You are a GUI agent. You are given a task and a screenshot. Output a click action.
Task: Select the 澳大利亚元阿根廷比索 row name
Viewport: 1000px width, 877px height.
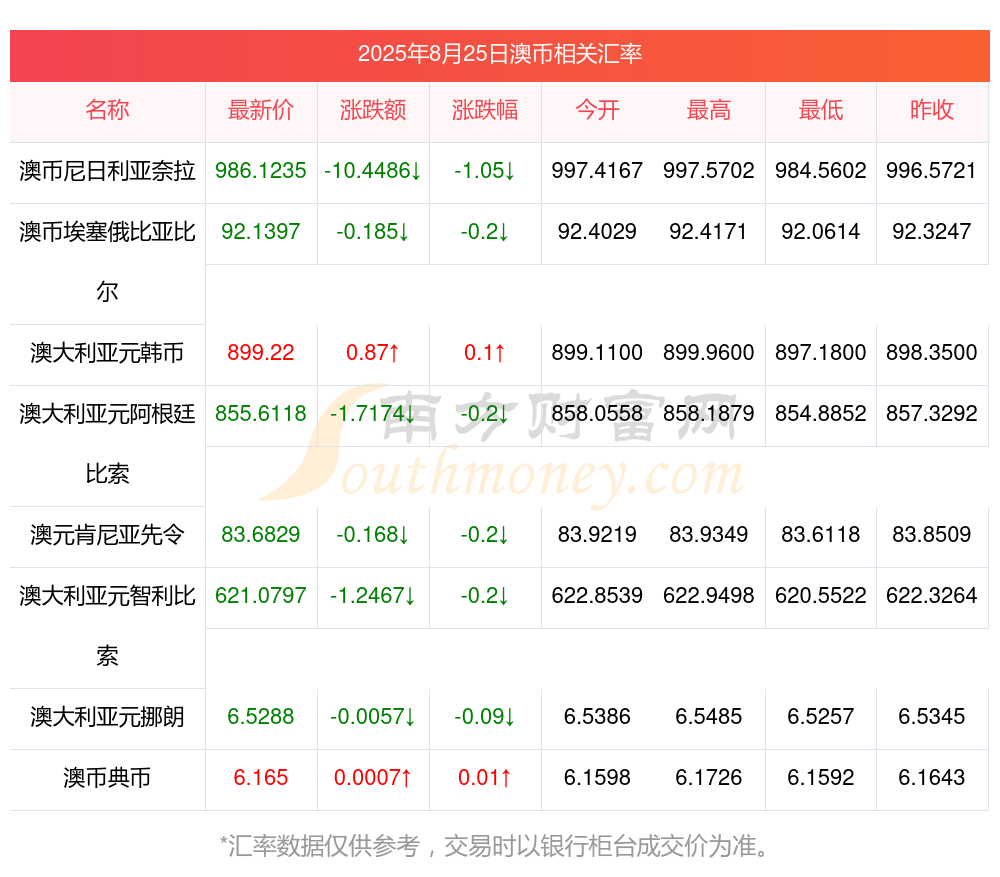[107, 444]
